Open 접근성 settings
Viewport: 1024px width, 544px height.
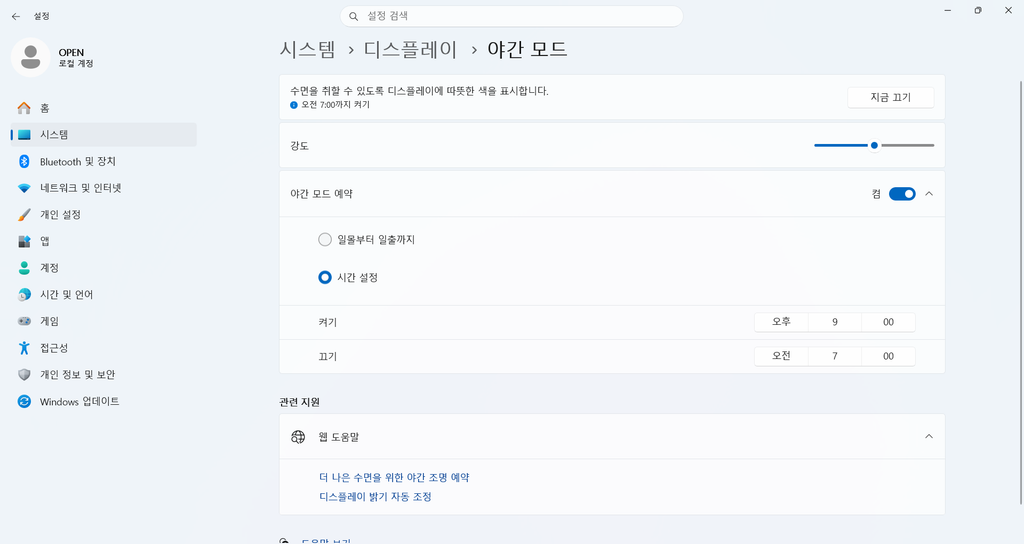click(103, 348)
